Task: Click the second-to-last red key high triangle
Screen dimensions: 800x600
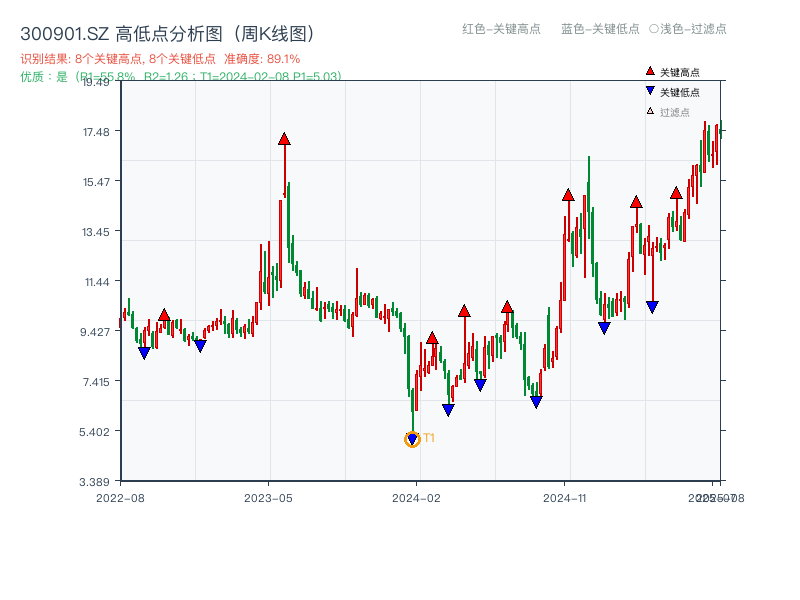Action: click(x=636, y=202)
